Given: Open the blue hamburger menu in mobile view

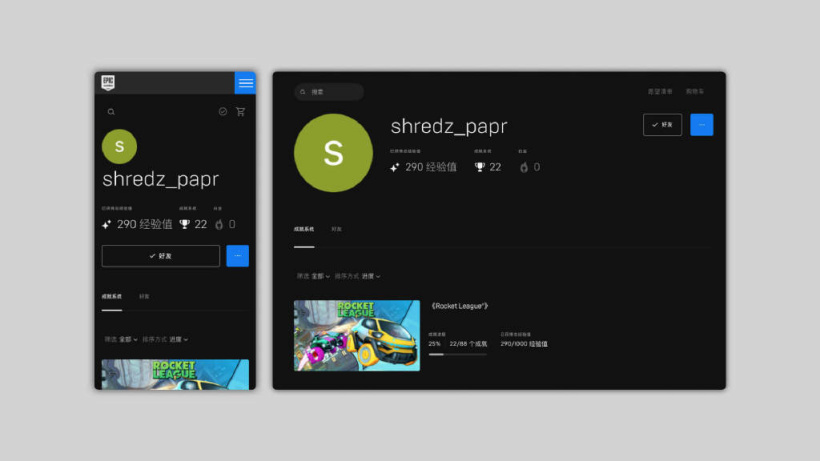Looking at the screenshot, I should pos(245,83).
